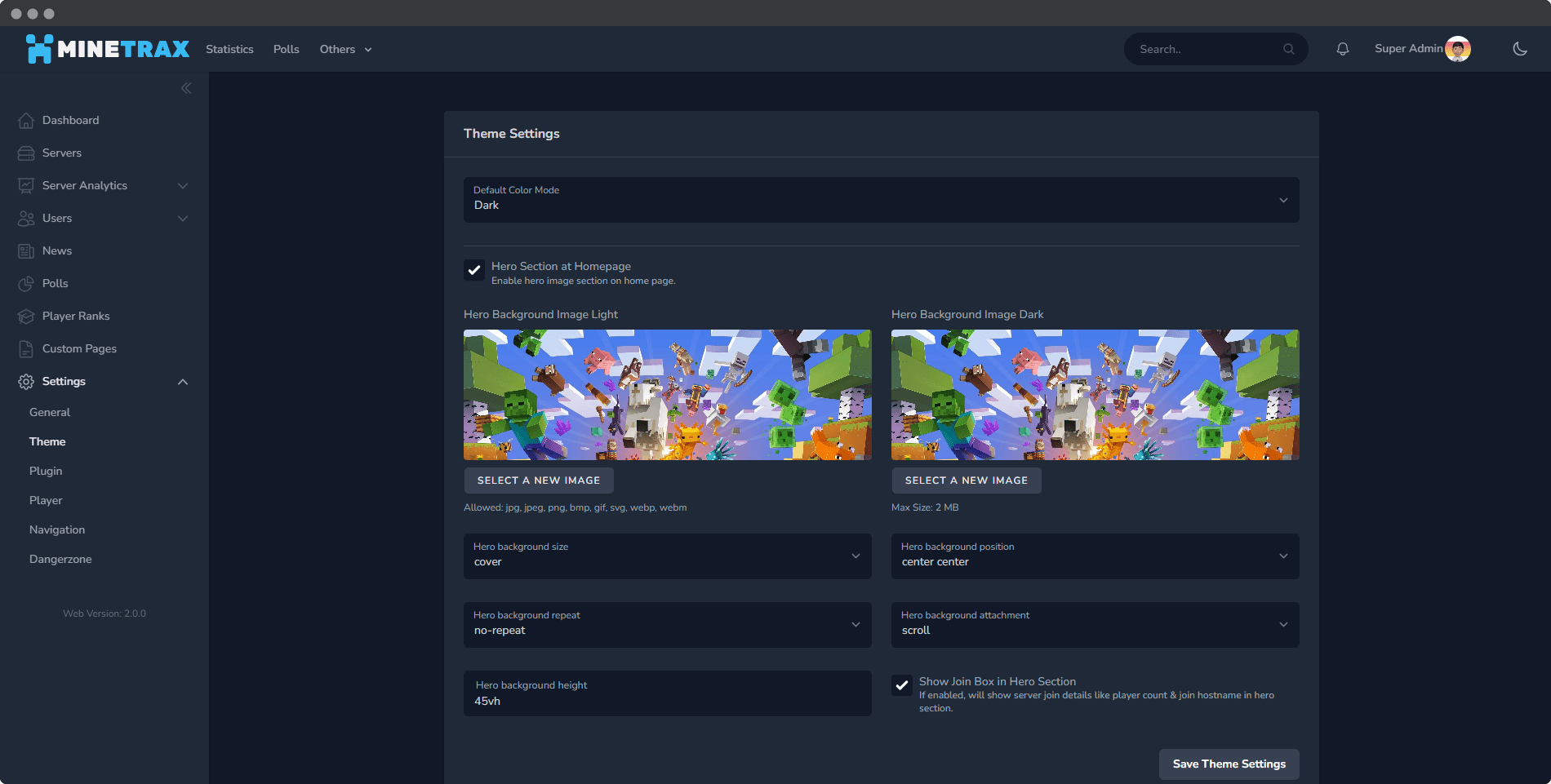Click the Servers icon in sidebar
The image size is (1551, 784).
(26, 153)
